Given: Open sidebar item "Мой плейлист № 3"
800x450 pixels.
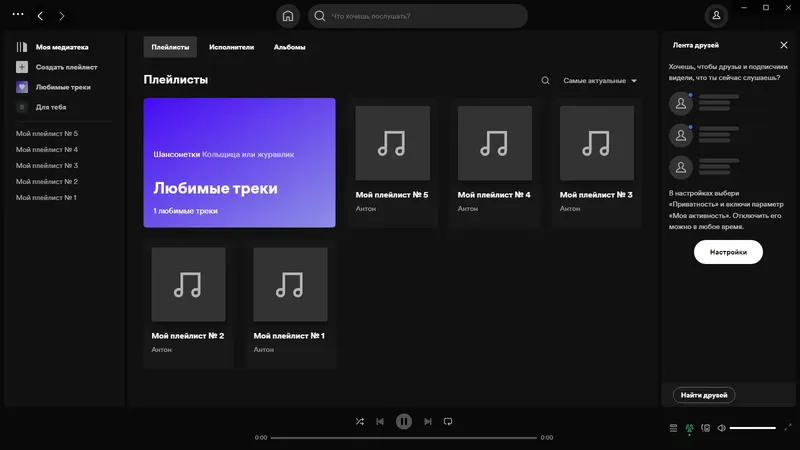Looking at the screenshot, I should 47,165.
